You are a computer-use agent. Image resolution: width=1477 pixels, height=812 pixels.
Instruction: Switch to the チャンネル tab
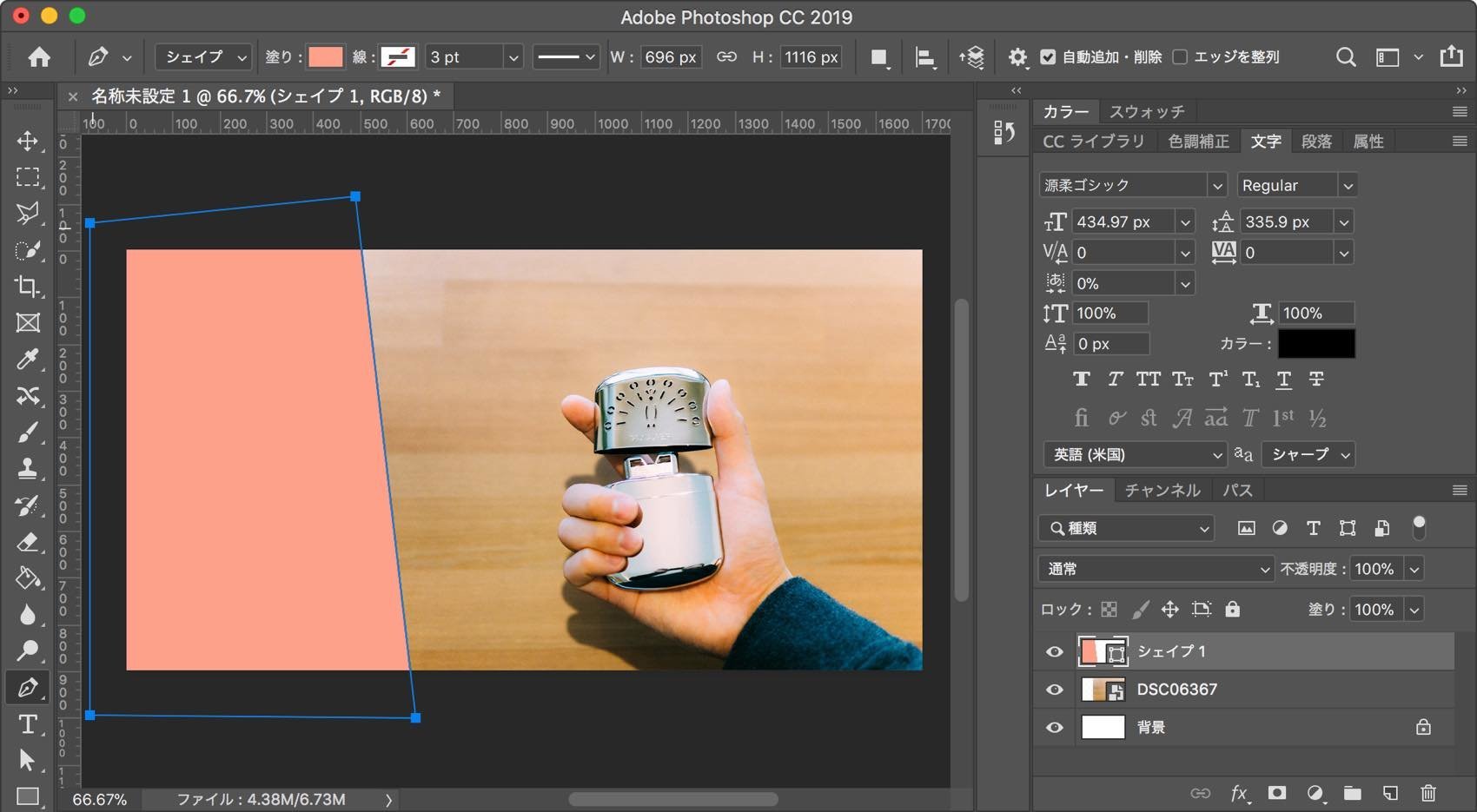tap(1162, 491)
